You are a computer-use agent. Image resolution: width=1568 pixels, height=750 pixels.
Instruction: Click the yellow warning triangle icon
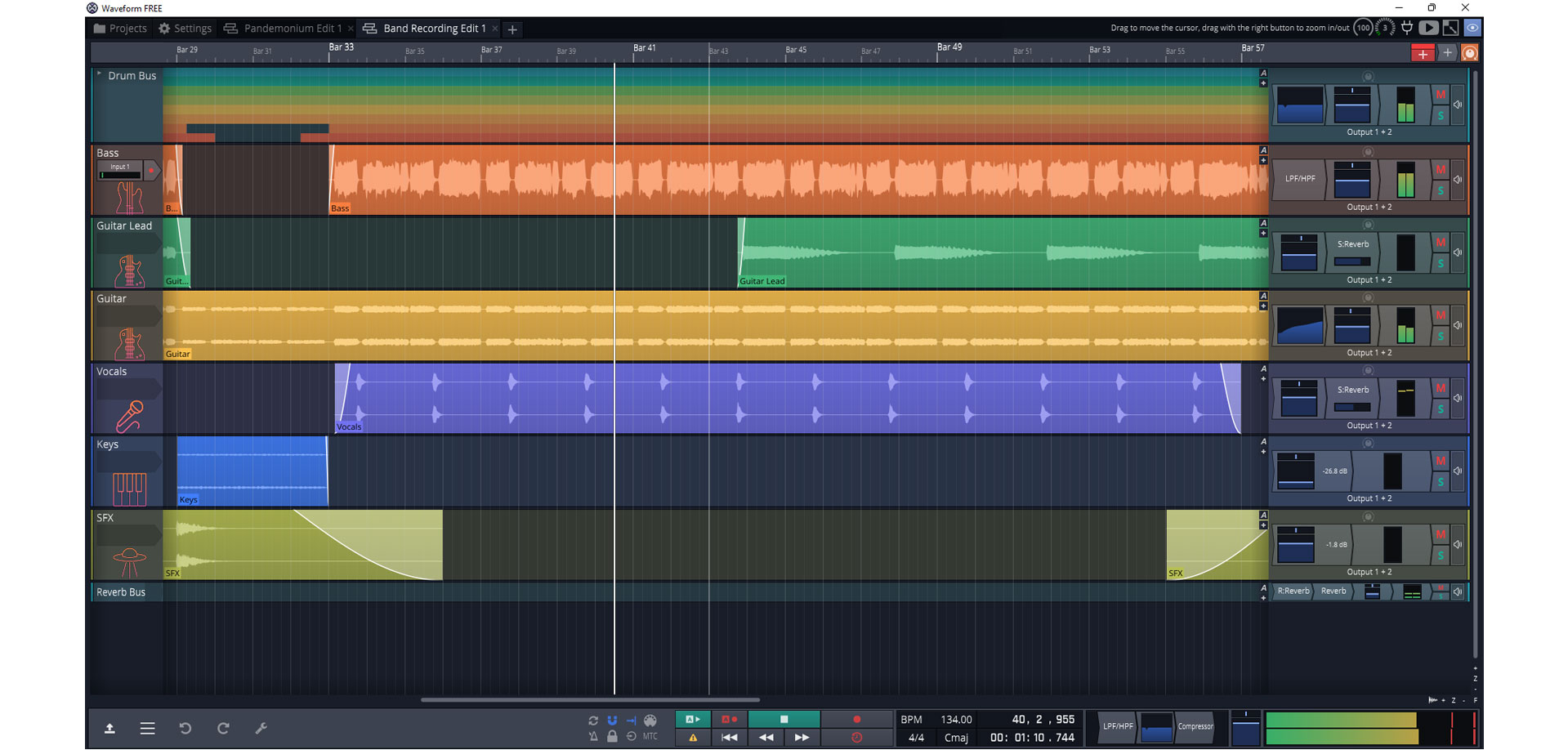[x=693, y=738]
